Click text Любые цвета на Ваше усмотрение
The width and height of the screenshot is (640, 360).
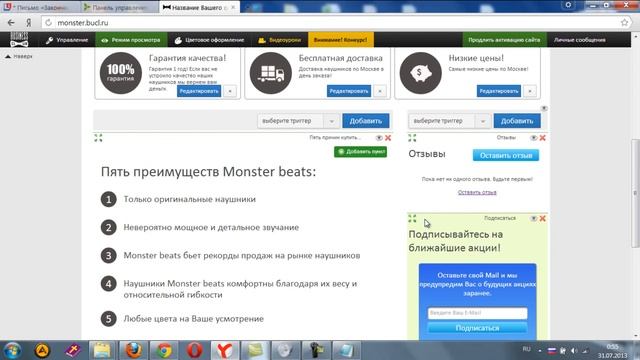pyautogui.click(x=194, y=319)
